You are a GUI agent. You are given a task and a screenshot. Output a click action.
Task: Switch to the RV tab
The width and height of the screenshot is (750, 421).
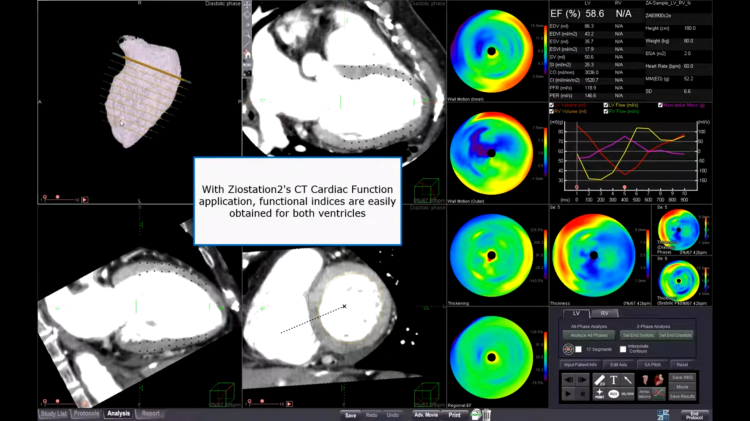[x=604, y=313]
